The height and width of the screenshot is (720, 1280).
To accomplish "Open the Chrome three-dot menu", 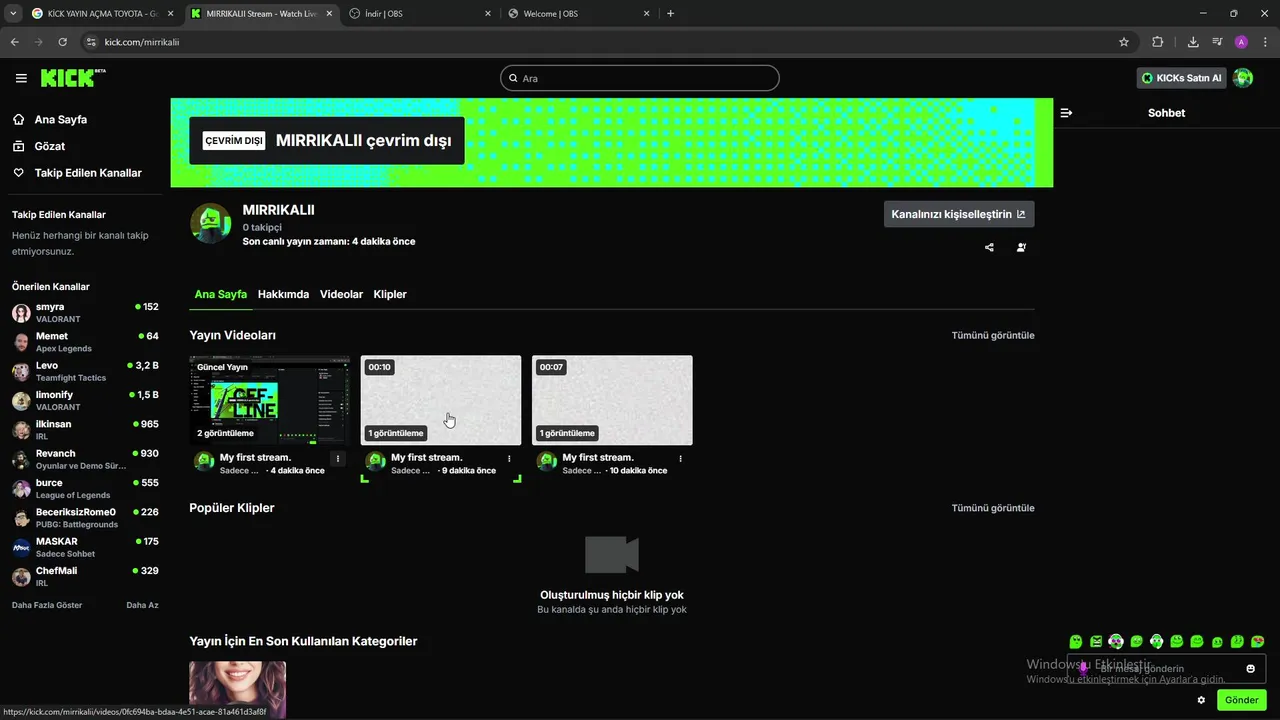I will 1265,42.
